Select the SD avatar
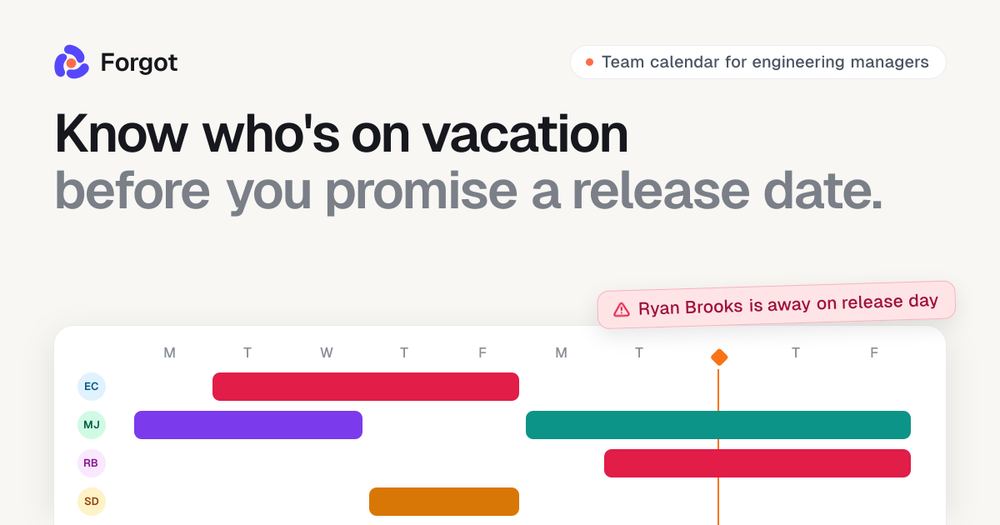 click(91, 501)
